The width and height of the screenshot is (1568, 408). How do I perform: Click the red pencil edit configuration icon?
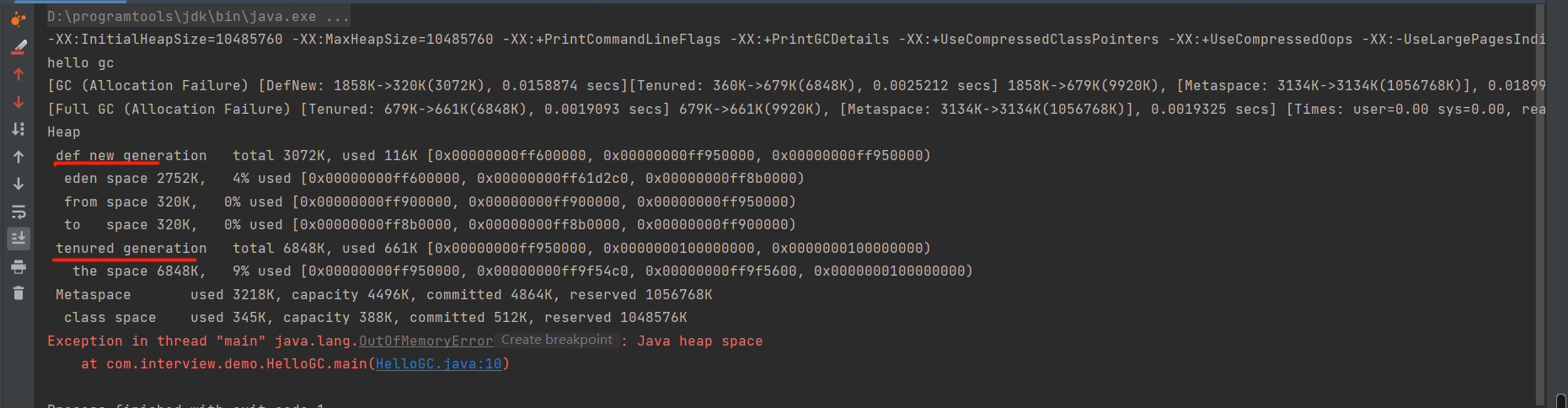pos(18,47)
